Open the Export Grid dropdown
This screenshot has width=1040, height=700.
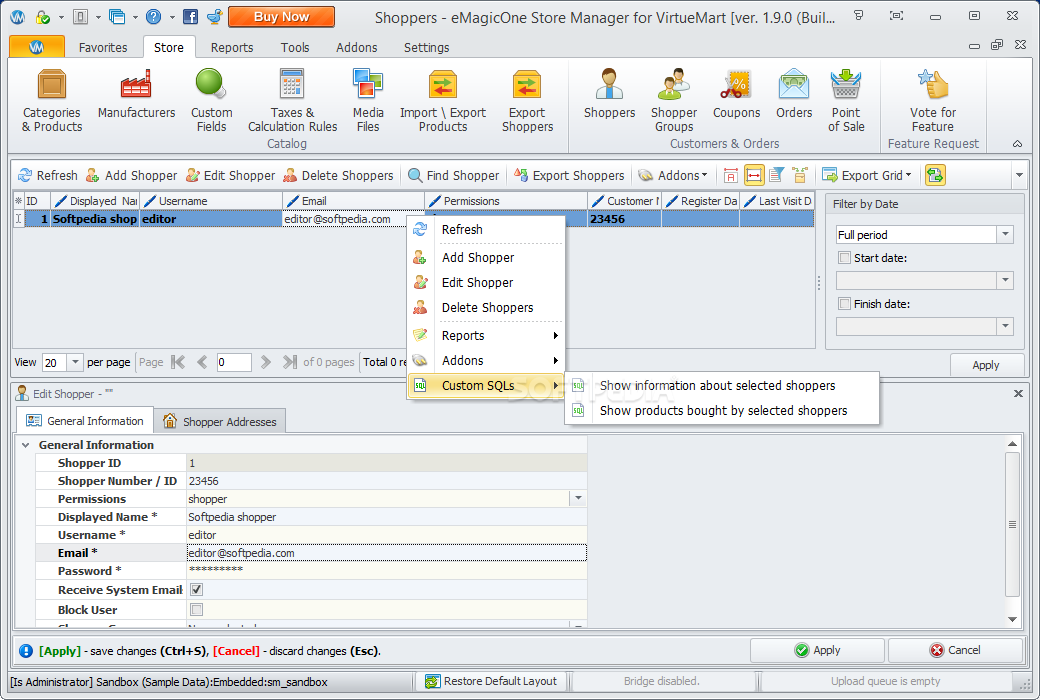867,175
